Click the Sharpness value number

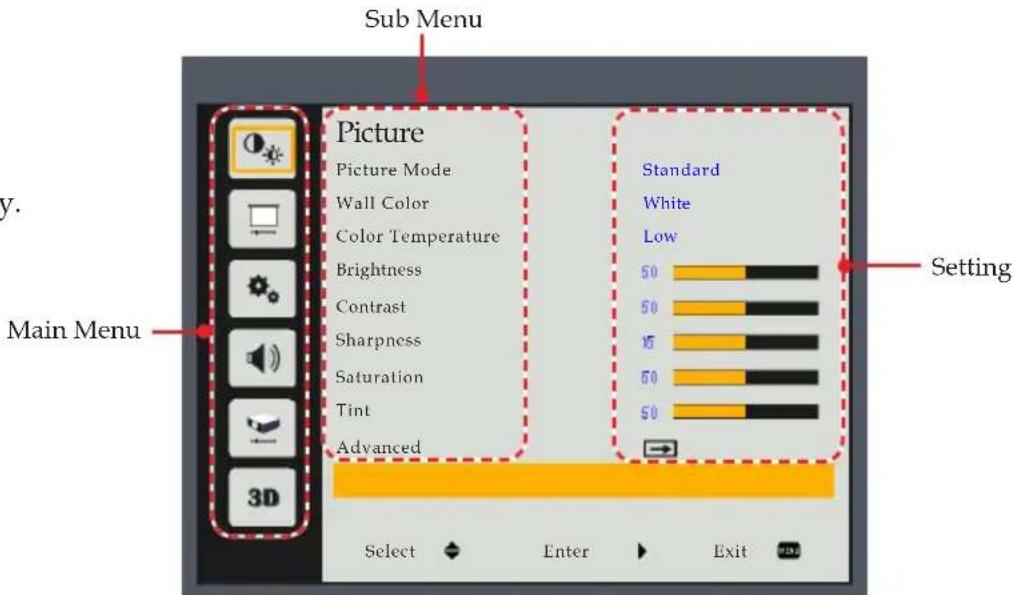pyautogui.click(x=649, y=342)
